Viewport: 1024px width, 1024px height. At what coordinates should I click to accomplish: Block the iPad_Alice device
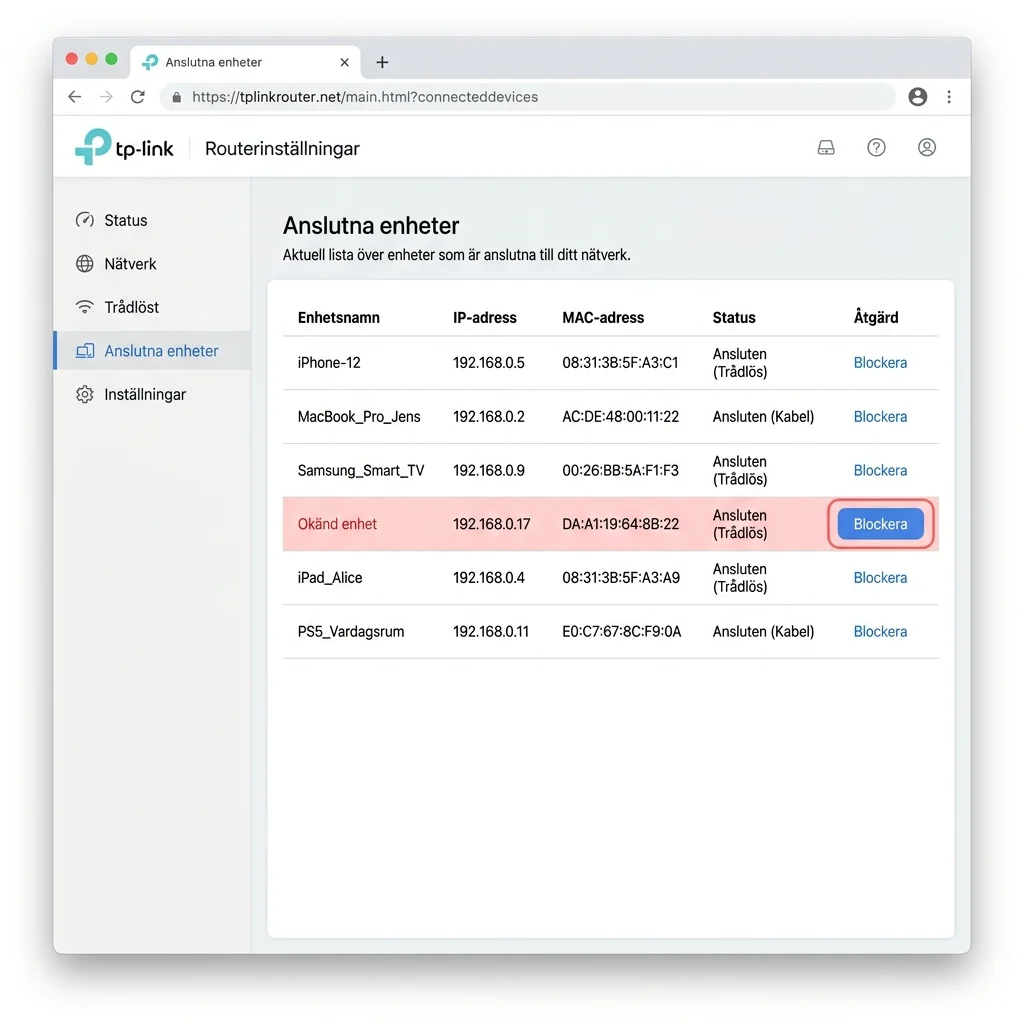pyautogui.click(x=880, y=578)
